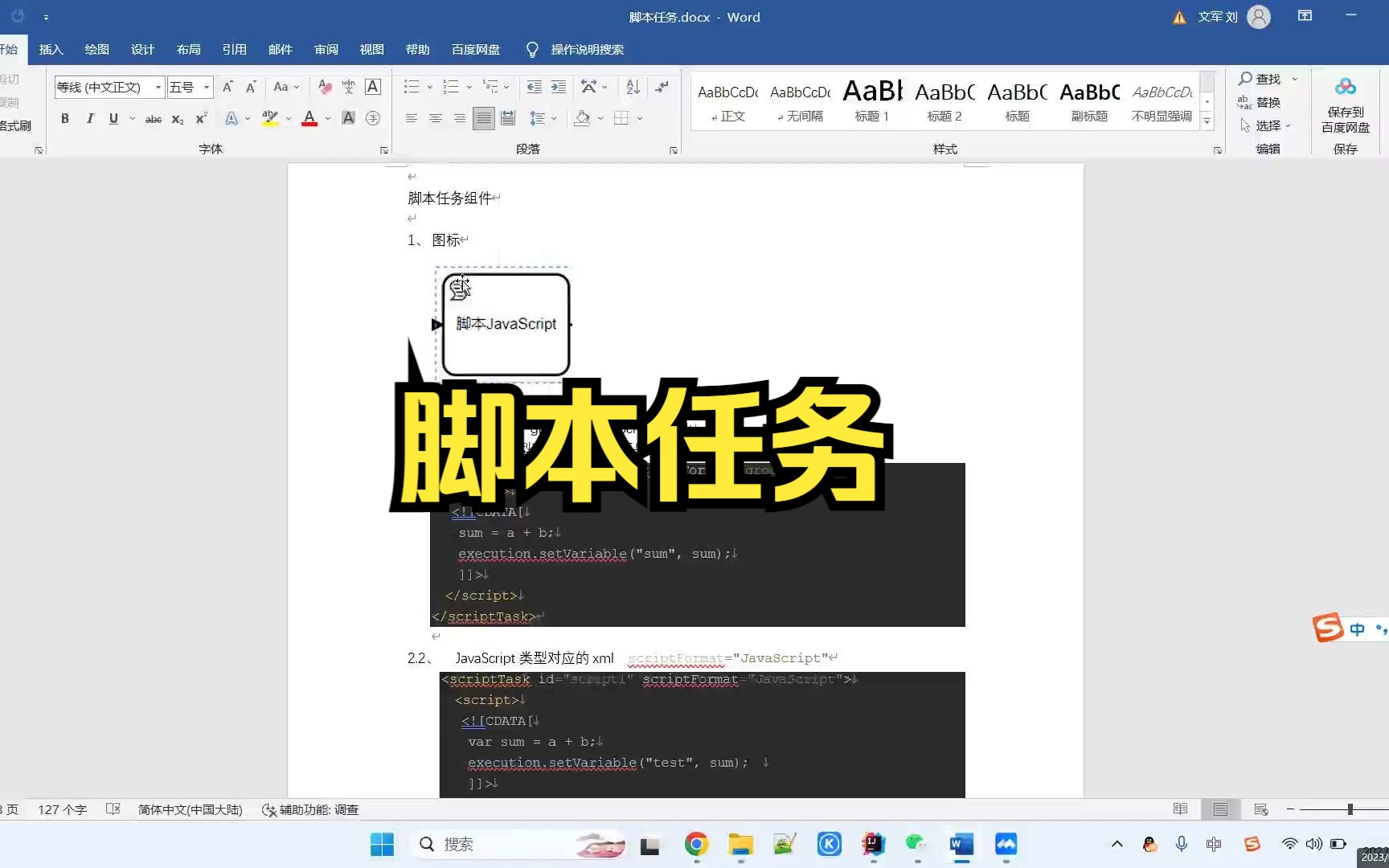Increase font size with the grow font icon
The width and height of the screenshot is (1389, 868).
click(227, 87)
